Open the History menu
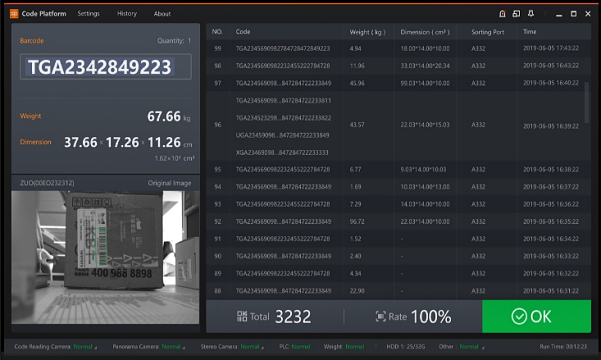The width and height of the screenshot is (601, 360). pos(127,14)
